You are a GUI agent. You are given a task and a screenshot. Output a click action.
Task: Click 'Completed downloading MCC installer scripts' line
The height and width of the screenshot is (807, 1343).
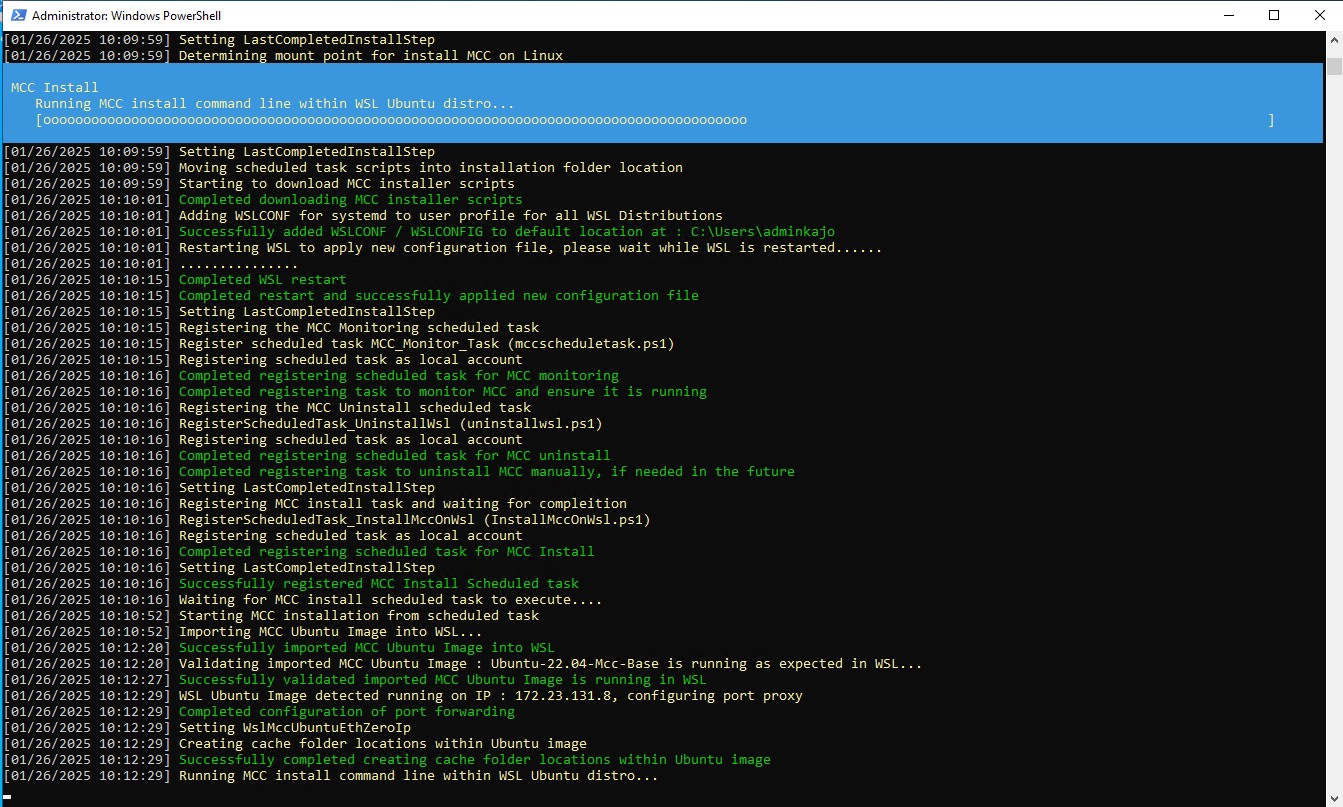[x=351, y=200]
